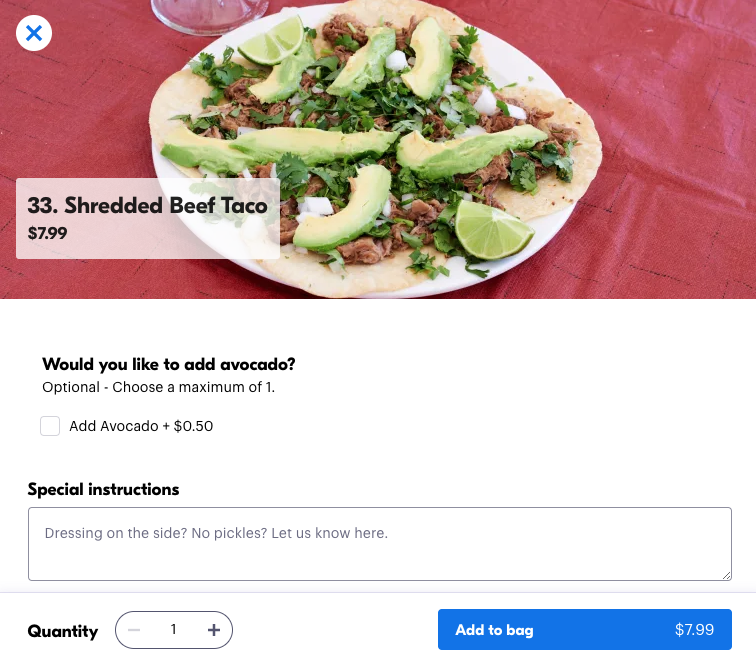
Task: Select the quantity value 1
Action: pyautogui.click(x=174, y=630)
